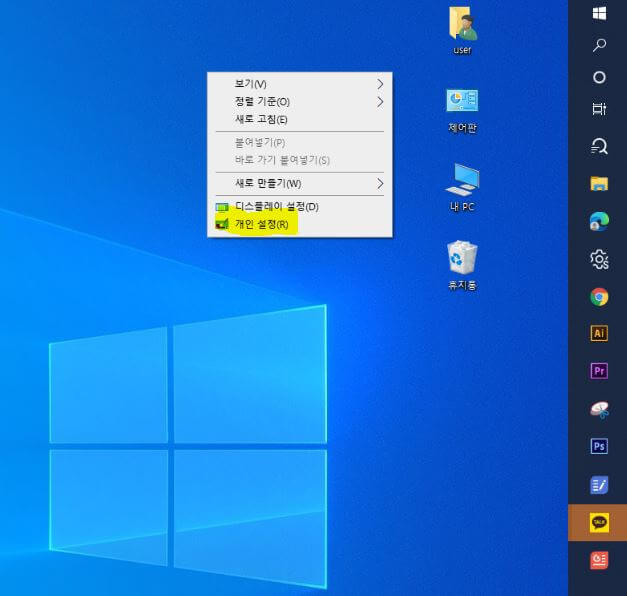
Task: Click the disabled 바로 가기 붙여넣기(S) entry
Action: [300, 160]
